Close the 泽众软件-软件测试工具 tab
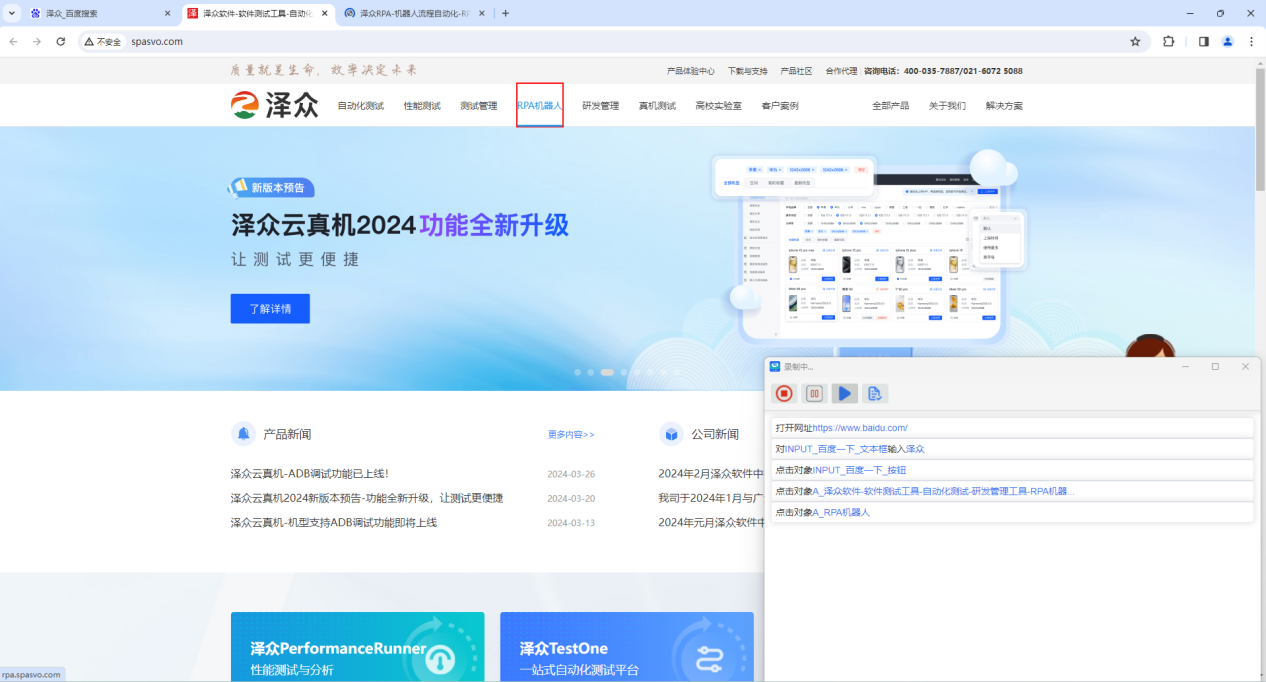 (x=324, y=13)
